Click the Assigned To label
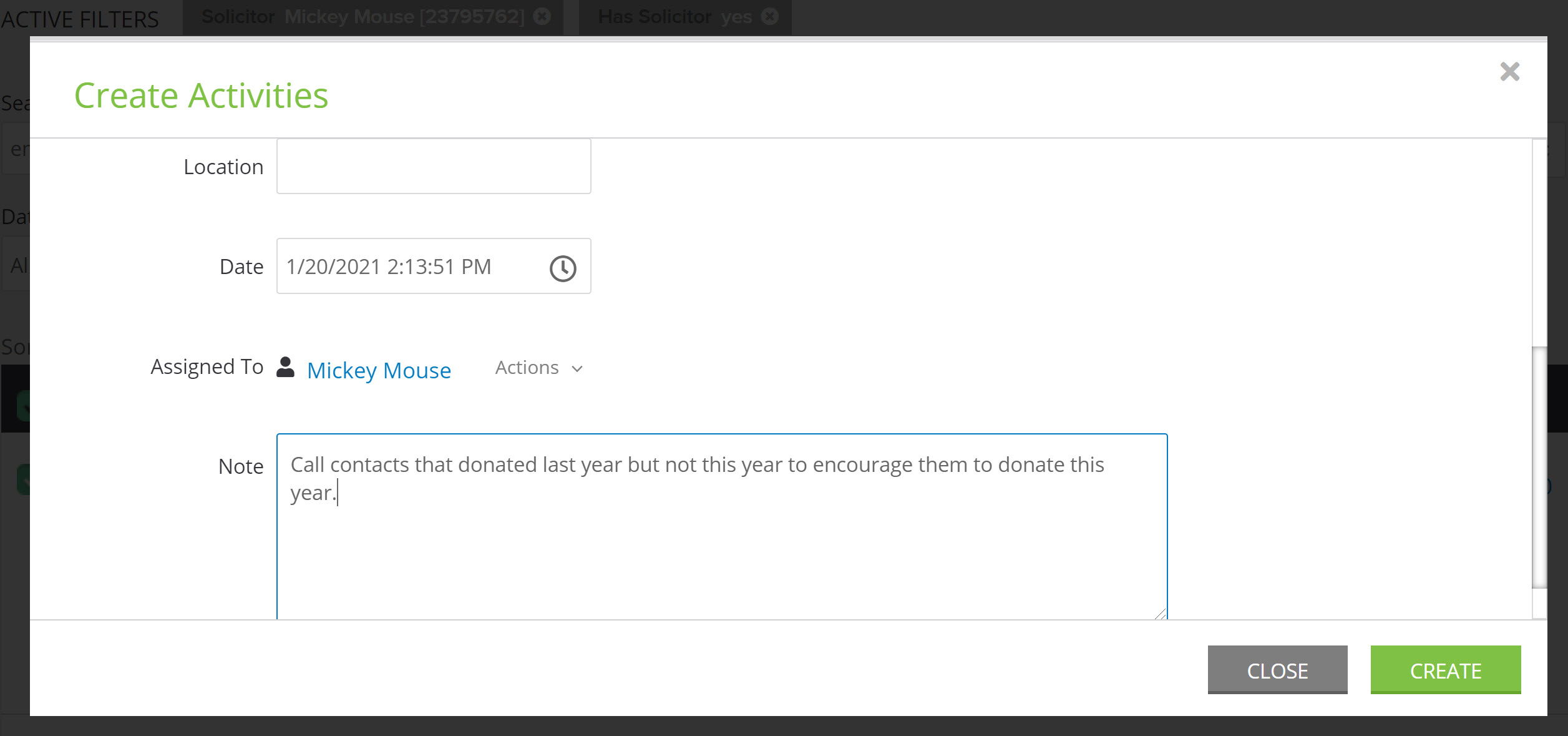This screenshot has width=1568, height=736. pos(207,366)
